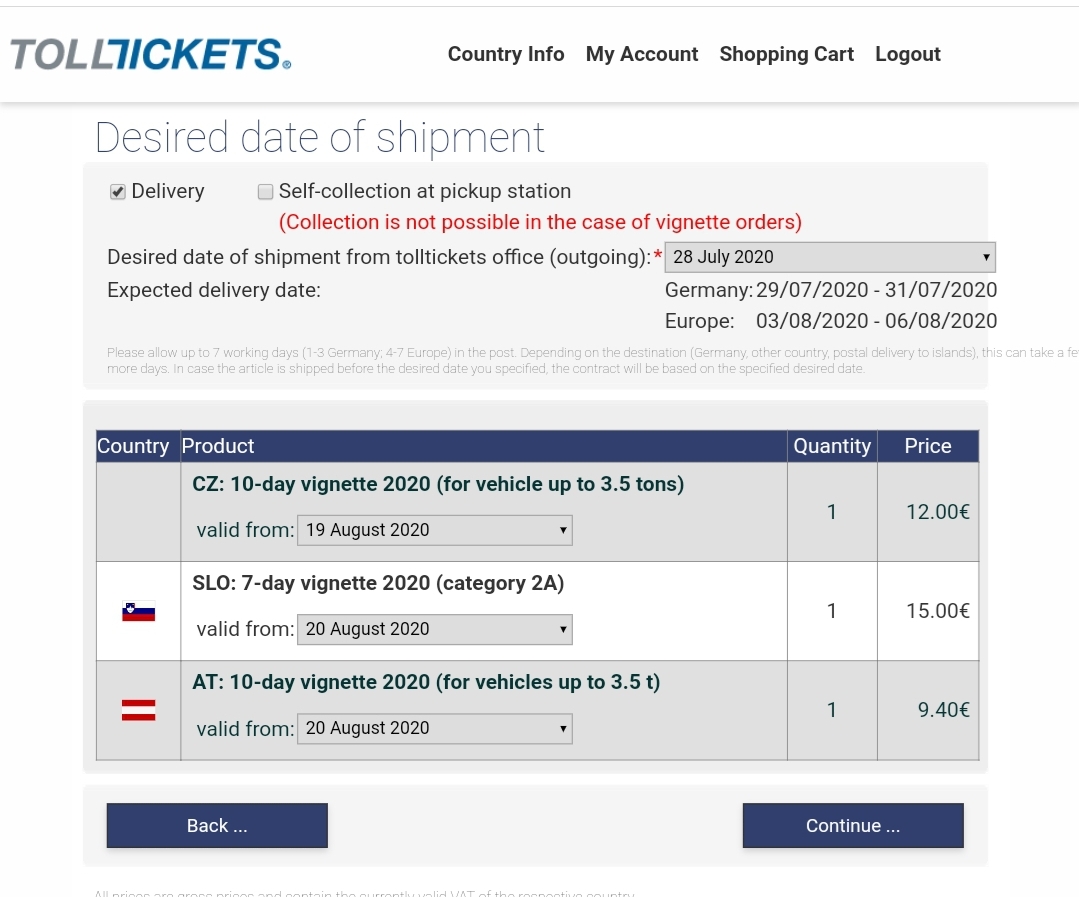1079x897 pixels.
Task: Open the Country Info menu
Action: click(x=506, y=54)
